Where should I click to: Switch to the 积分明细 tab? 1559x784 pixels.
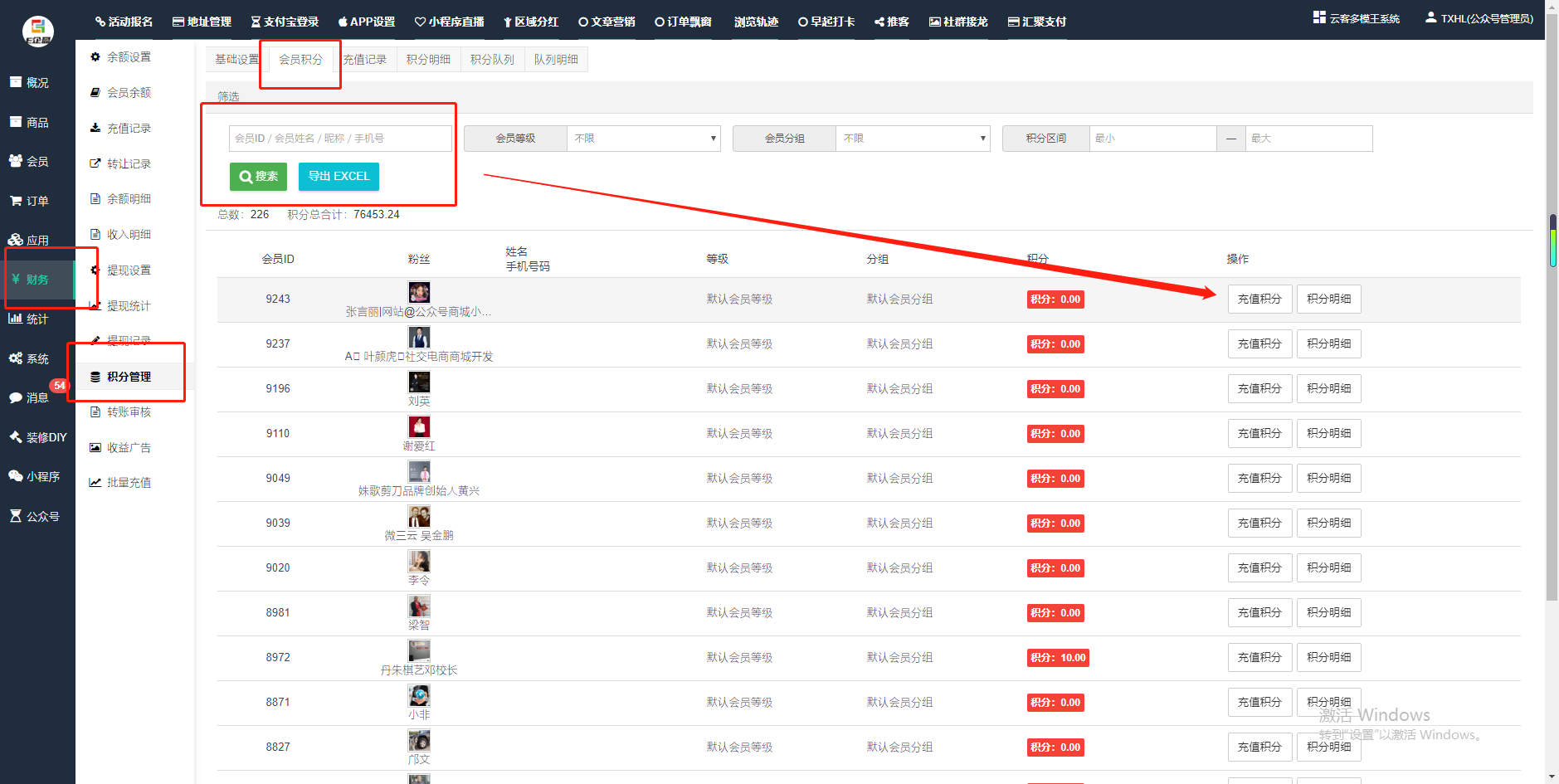click(428, 60)
